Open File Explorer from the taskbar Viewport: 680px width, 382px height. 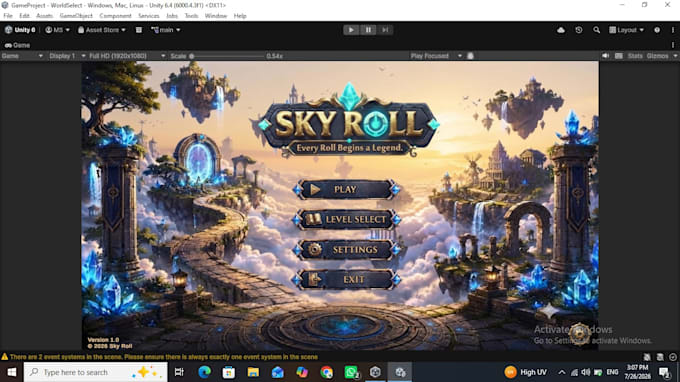pos(253,372)
